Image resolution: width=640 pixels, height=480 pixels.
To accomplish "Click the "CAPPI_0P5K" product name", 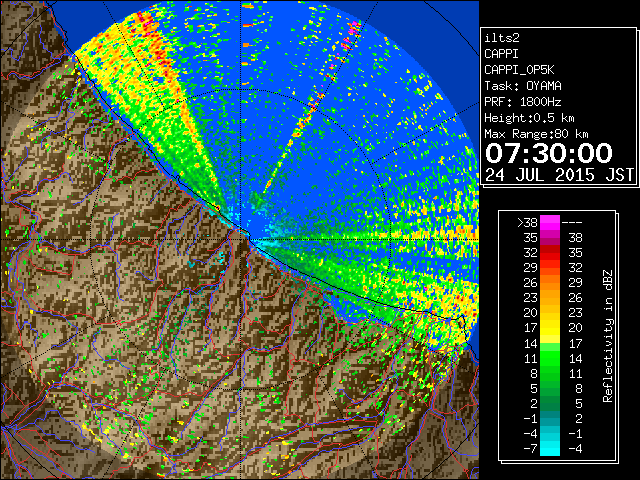I will click(x=519, y=70).
